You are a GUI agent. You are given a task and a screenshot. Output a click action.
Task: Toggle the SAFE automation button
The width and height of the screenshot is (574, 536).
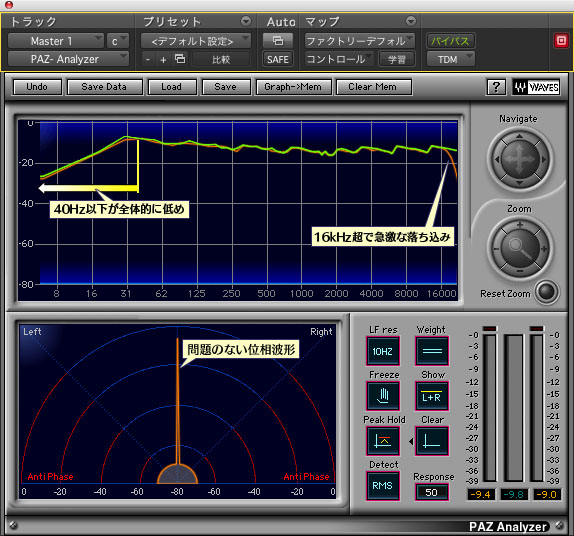277,59
